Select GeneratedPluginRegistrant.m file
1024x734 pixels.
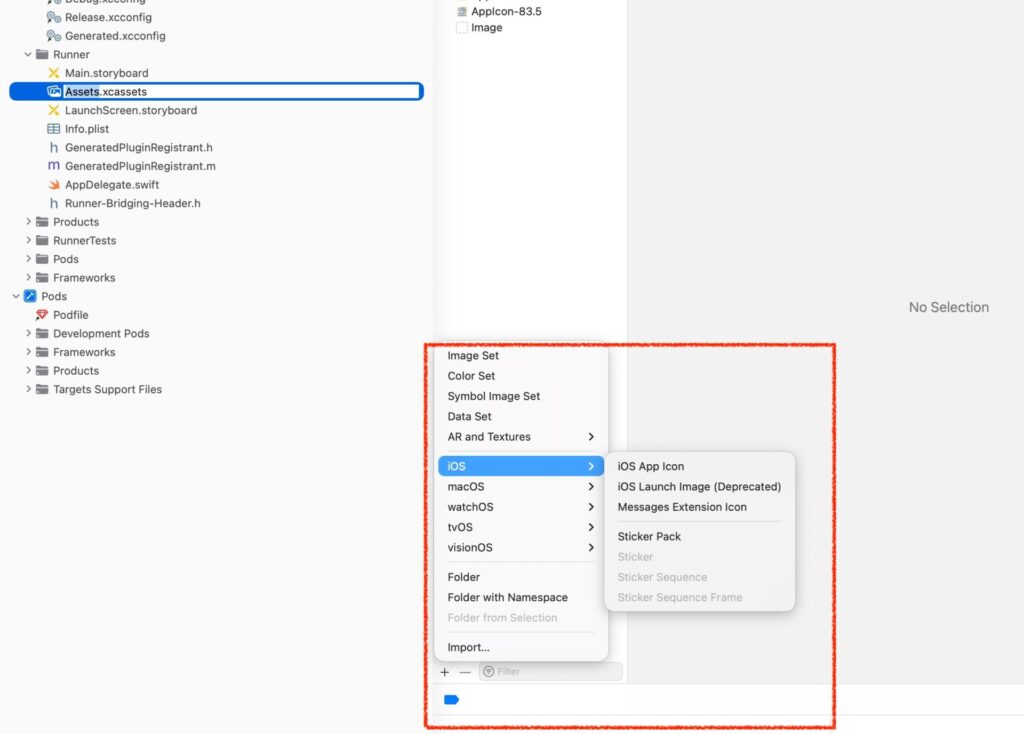tap(140, 166)
